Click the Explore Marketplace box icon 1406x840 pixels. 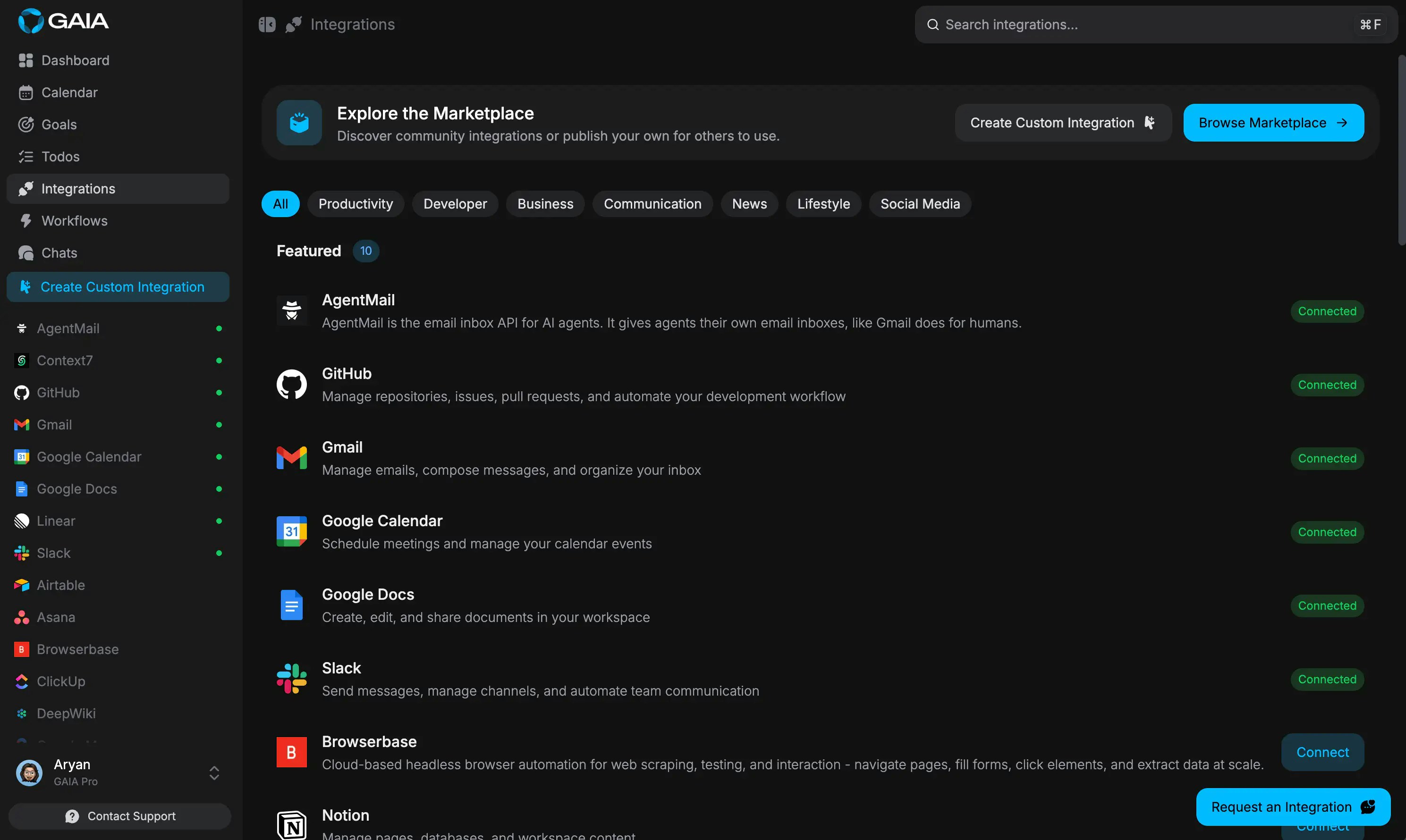coord(299,123)
